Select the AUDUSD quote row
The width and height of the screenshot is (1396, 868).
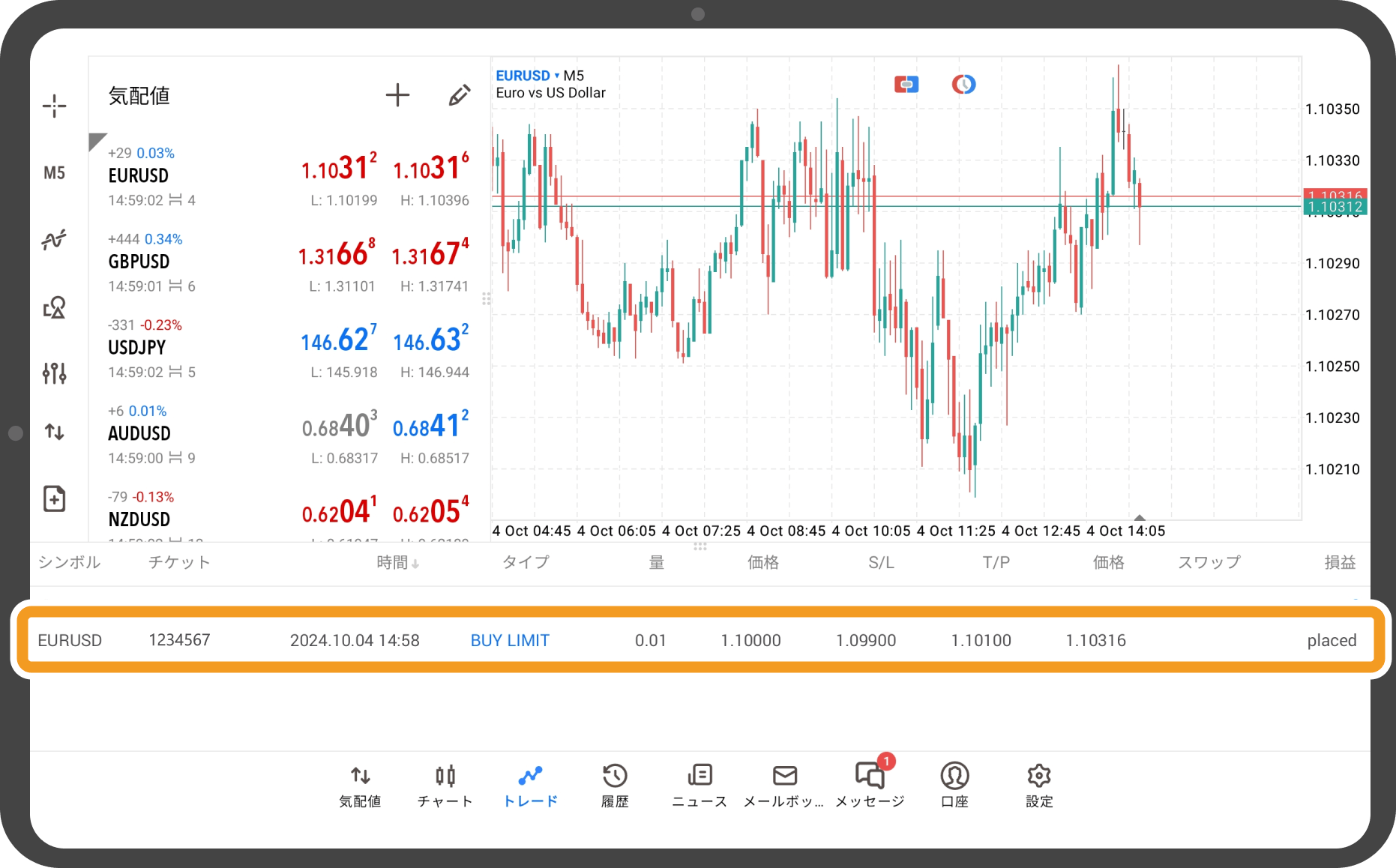click(x=289, y=435)
